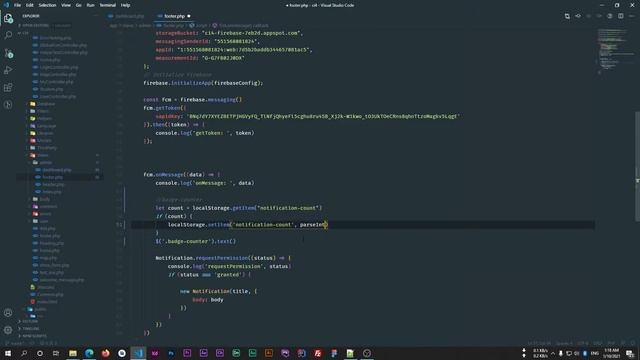Click the editor vertical scrollbar
Viewport: 640px width, 360px height.
click(637, 167)
